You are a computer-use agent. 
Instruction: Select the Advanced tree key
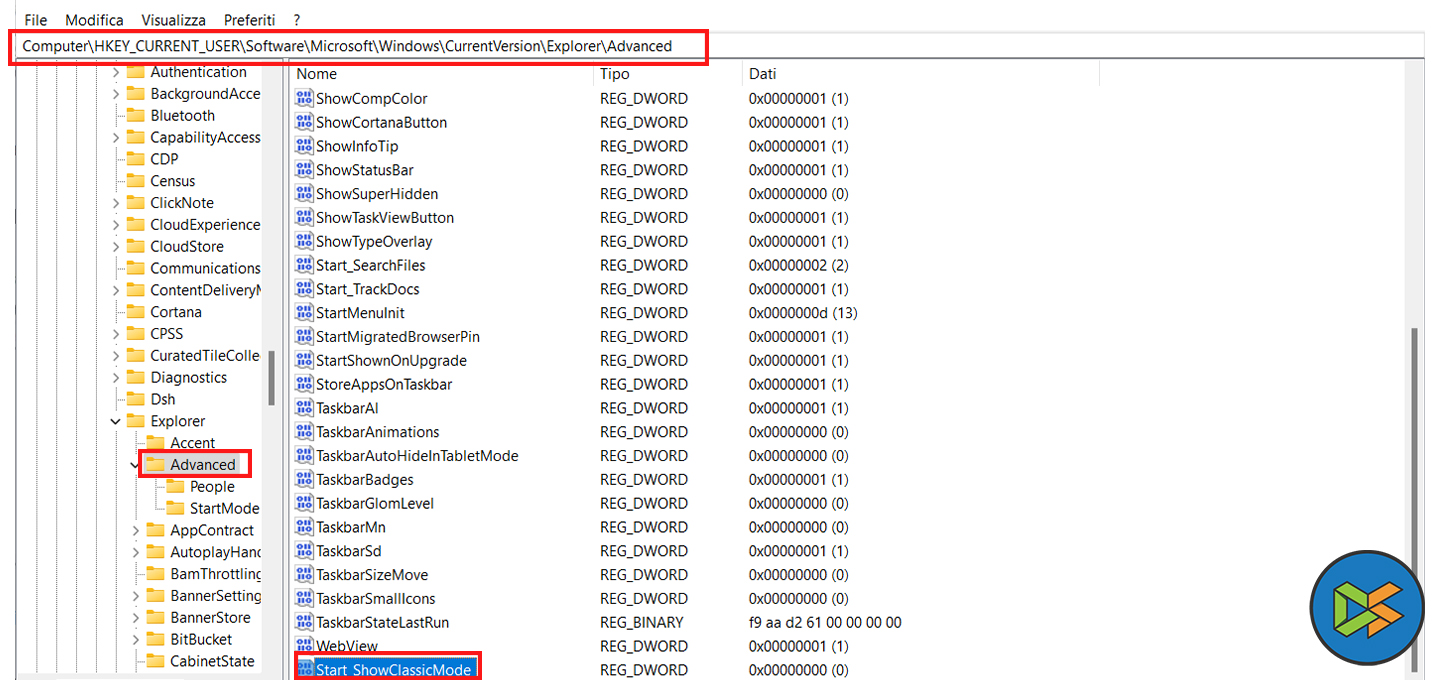(x=203, y=465)
